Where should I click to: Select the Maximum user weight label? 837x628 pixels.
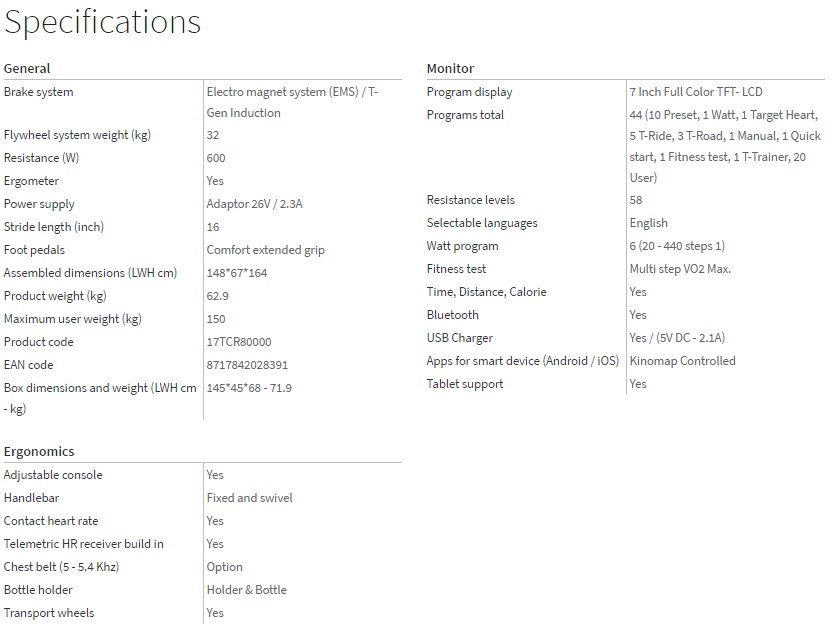(x=73, y=319)
